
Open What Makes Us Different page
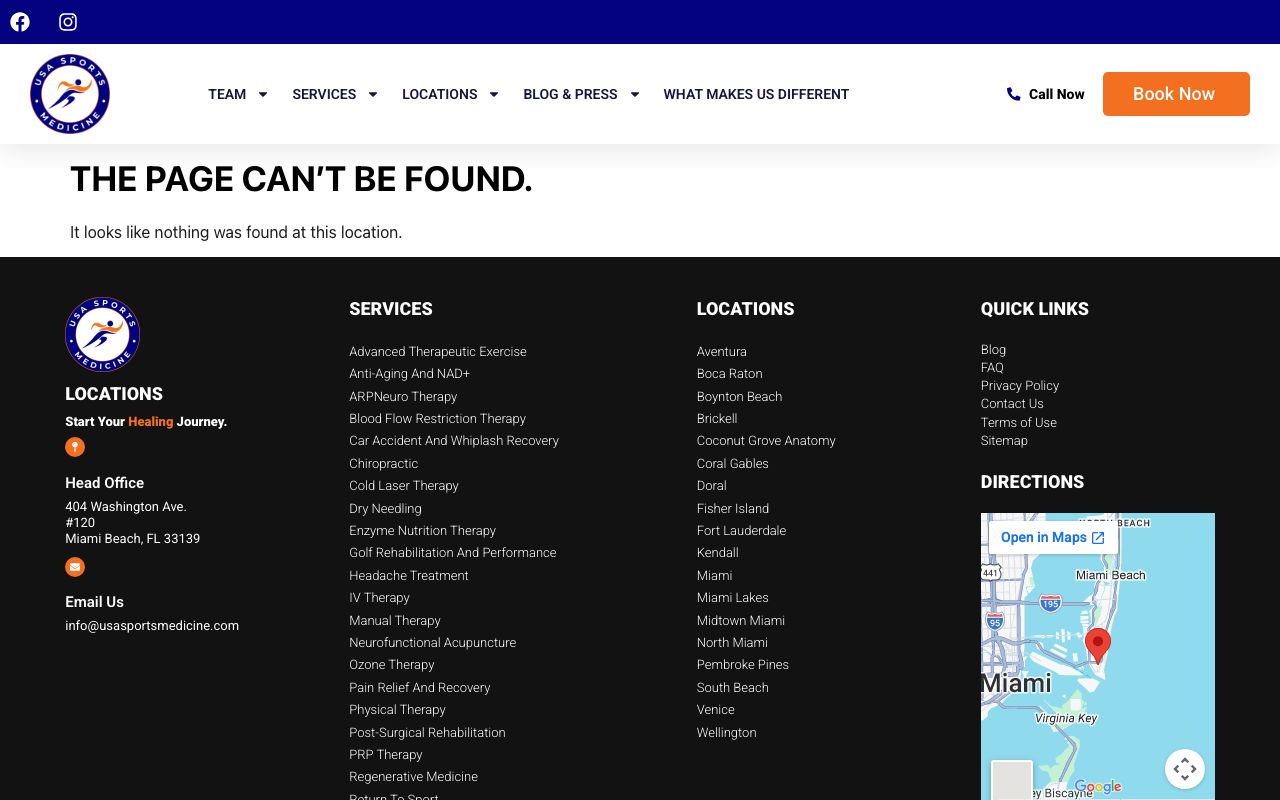pyautogui.click(x=756, y=94)
